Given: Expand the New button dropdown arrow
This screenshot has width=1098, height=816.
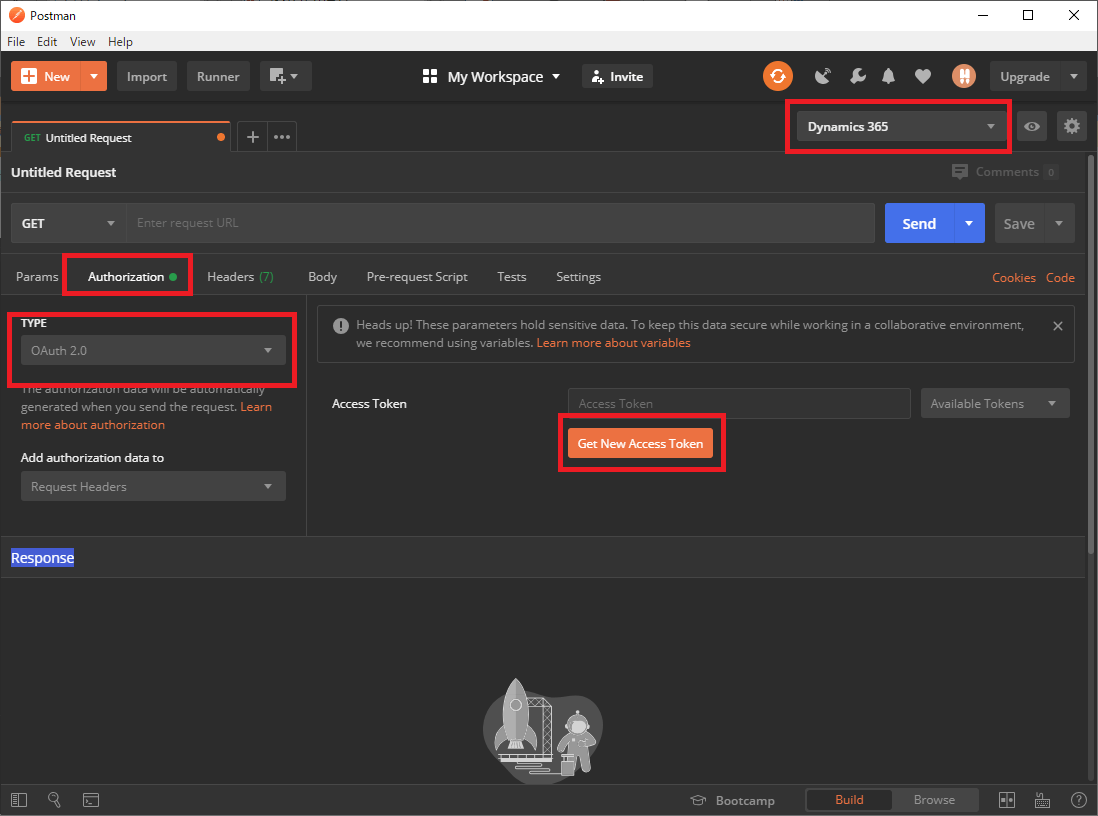Looking at the screenshot, I should click(x=94, y=76).
